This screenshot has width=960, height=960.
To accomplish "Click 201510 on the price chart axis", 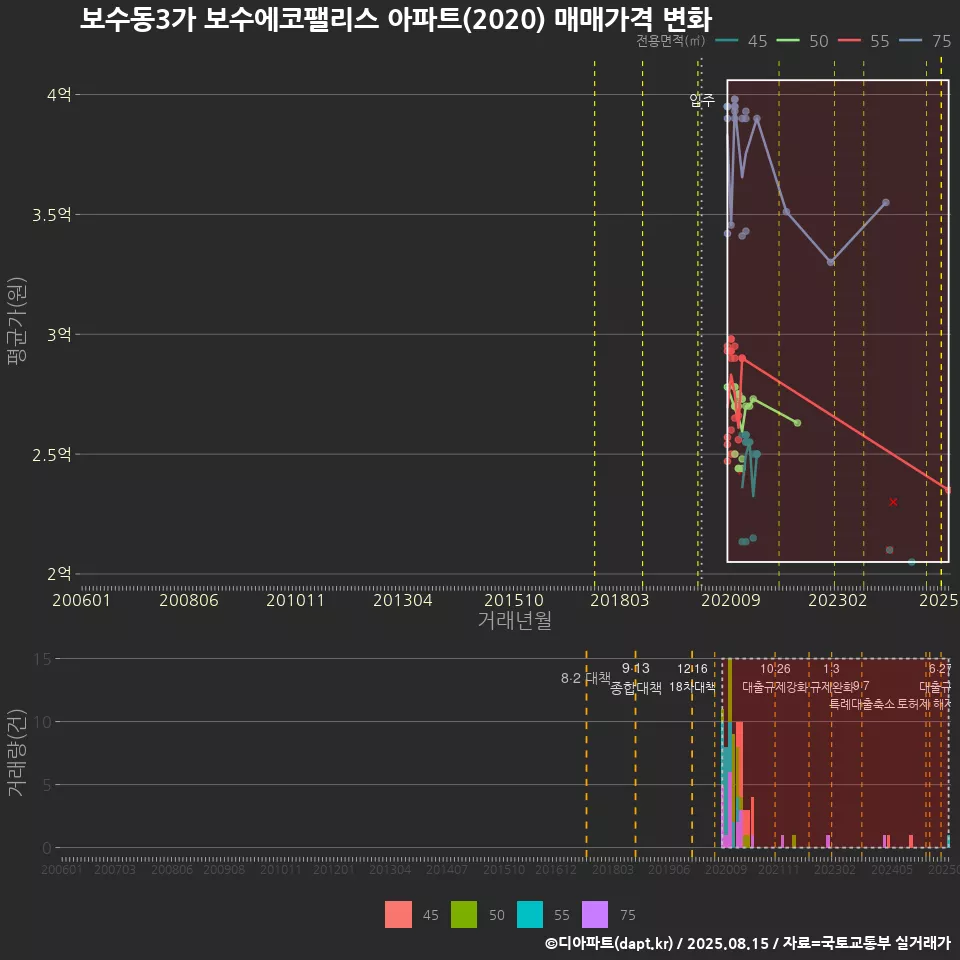I will click(x=514, y=600).
